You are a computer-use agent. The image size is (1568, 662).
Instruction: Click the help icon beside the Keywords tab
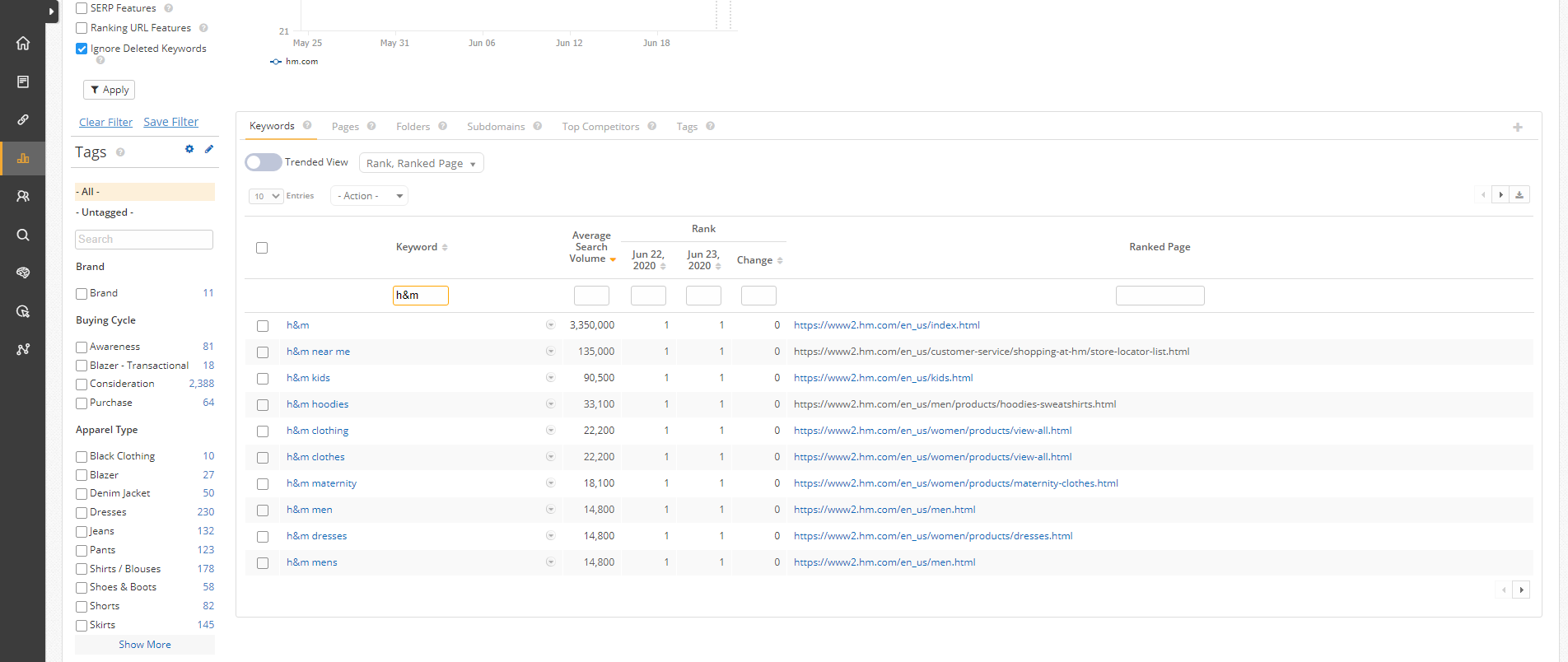(307, 125)
